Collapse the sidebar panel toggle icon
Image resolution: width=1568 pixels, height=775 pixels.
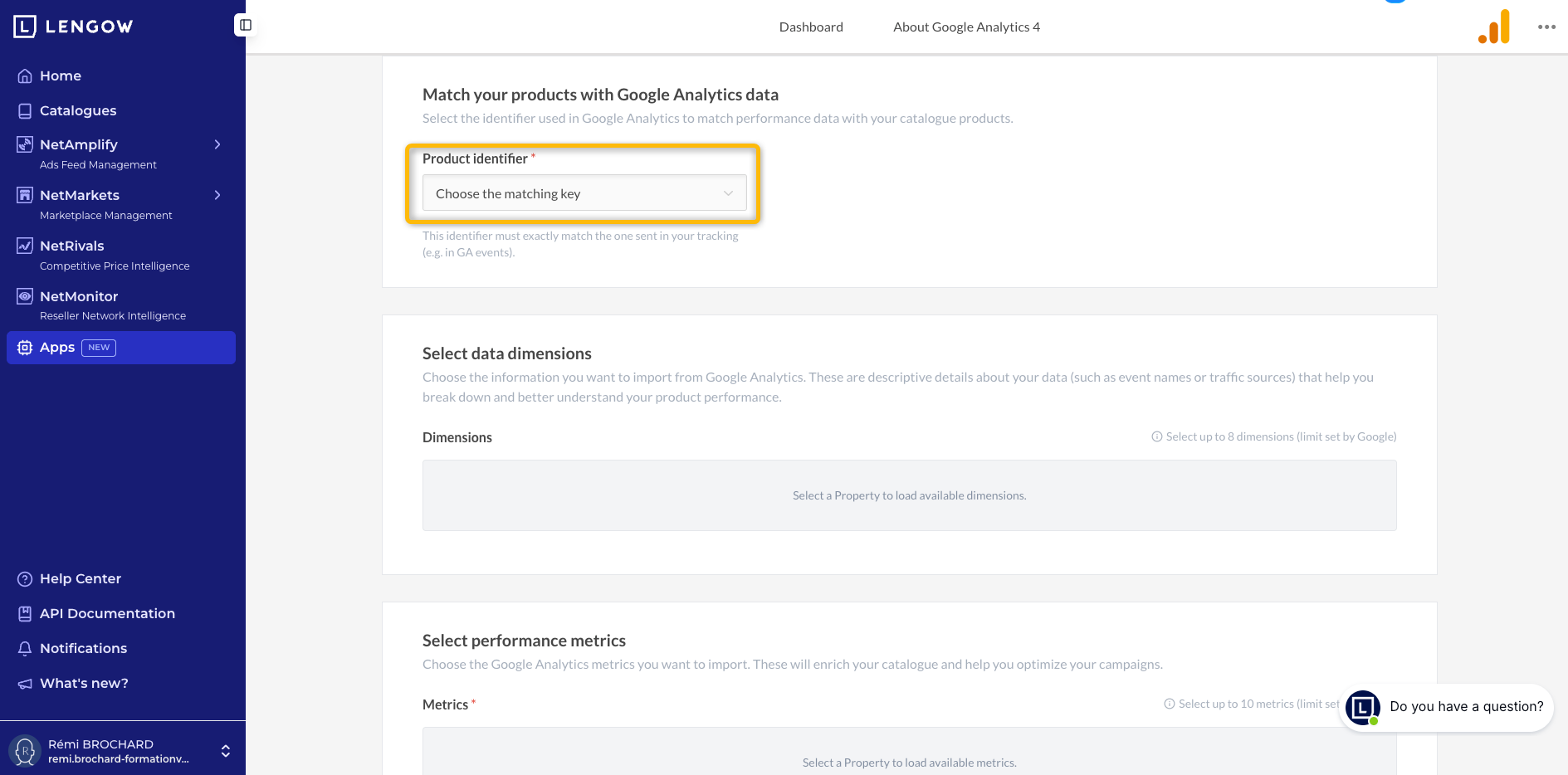point(246,26)
